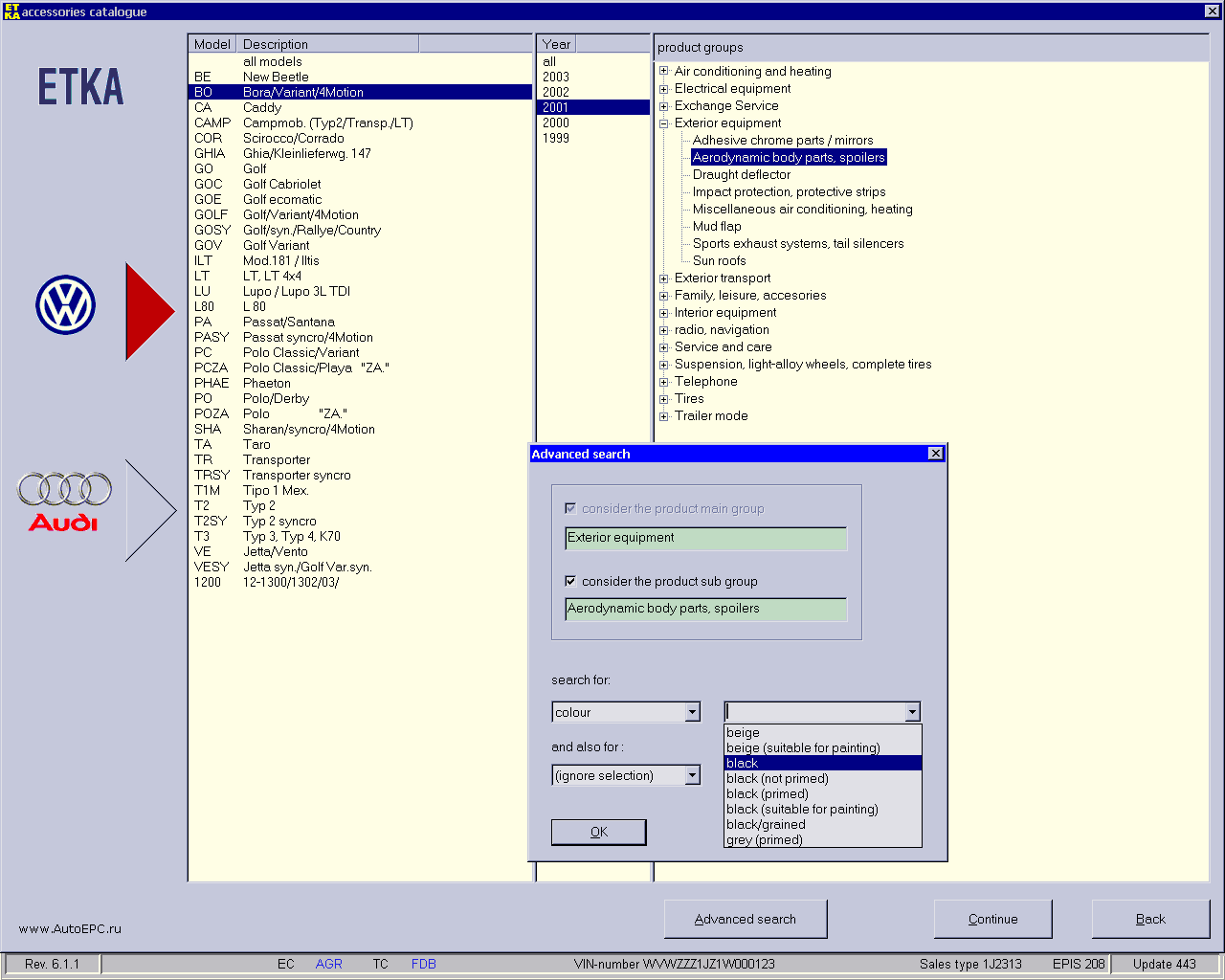Viewport: 1225px width, 980px height.
Task: Select Golf Cabriolet model row
Action: coord(360,184)
